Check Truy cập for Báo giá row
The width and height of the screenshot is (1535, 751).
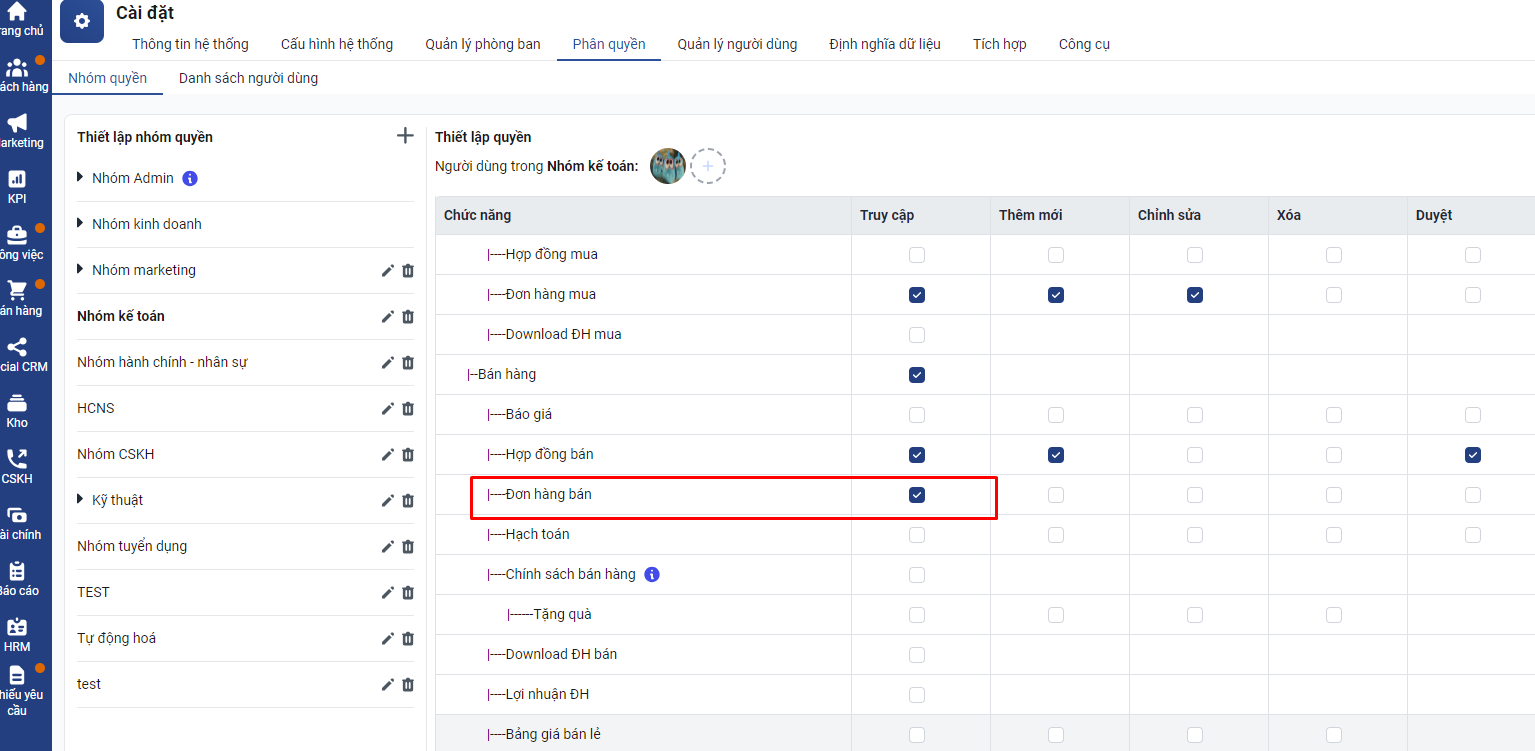917,415
